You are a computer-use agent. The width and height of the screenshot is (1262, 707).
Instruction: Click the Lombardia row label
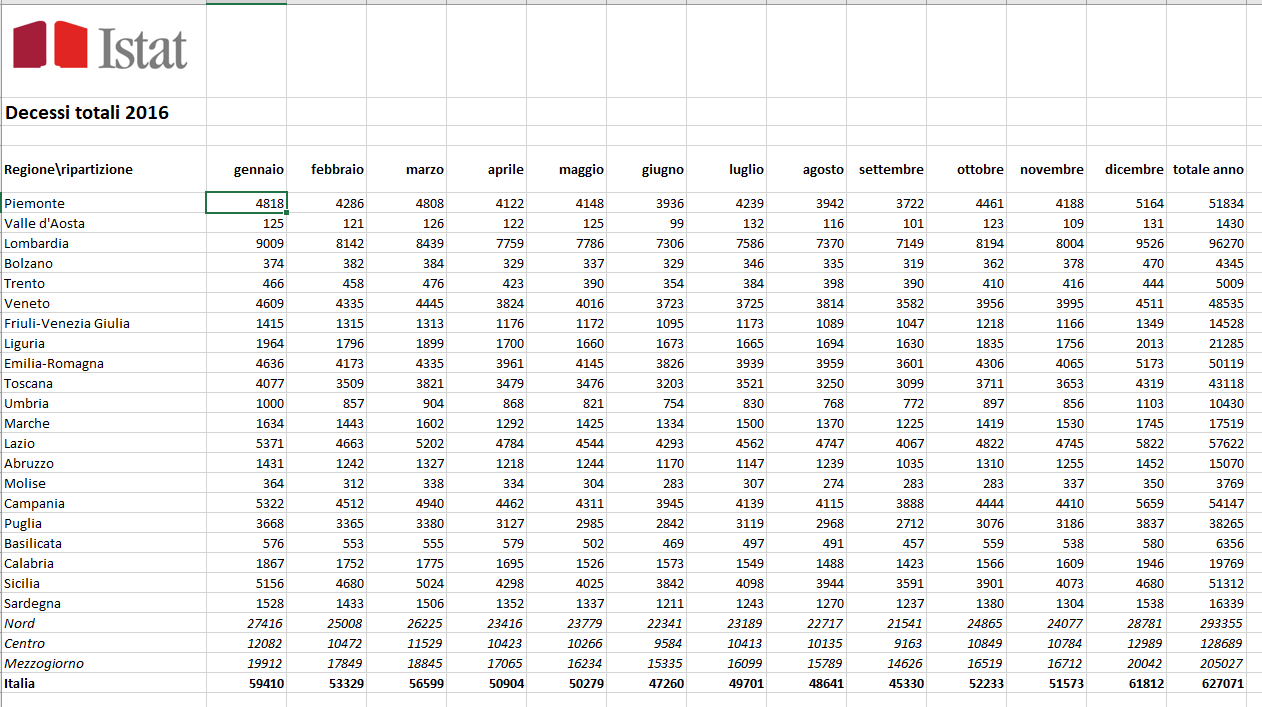point(36,243)
